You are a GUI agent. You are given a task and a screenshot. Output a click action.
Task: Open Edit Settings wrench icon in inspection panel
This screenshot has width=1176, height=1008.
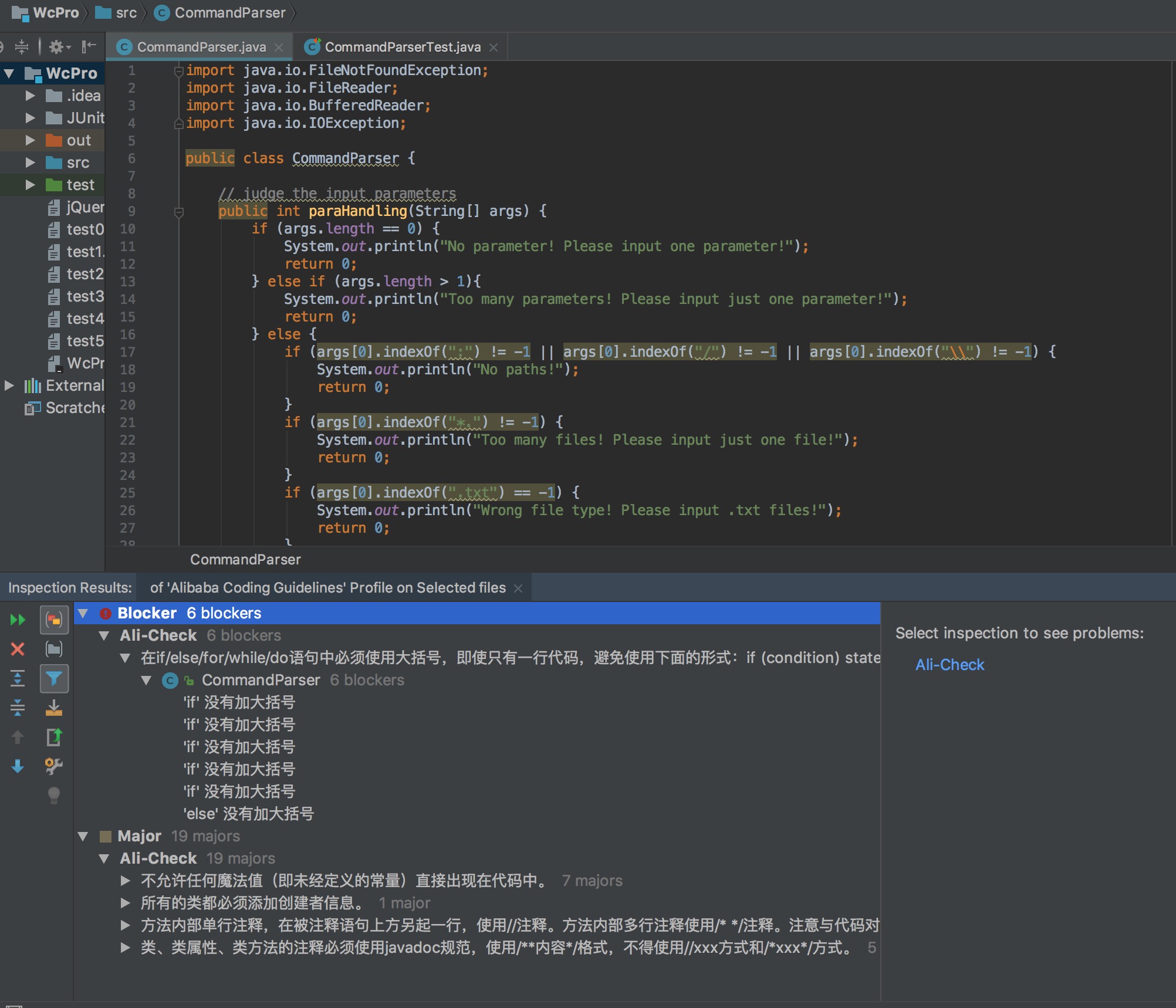pyautogui.click(x=54, y=766)
